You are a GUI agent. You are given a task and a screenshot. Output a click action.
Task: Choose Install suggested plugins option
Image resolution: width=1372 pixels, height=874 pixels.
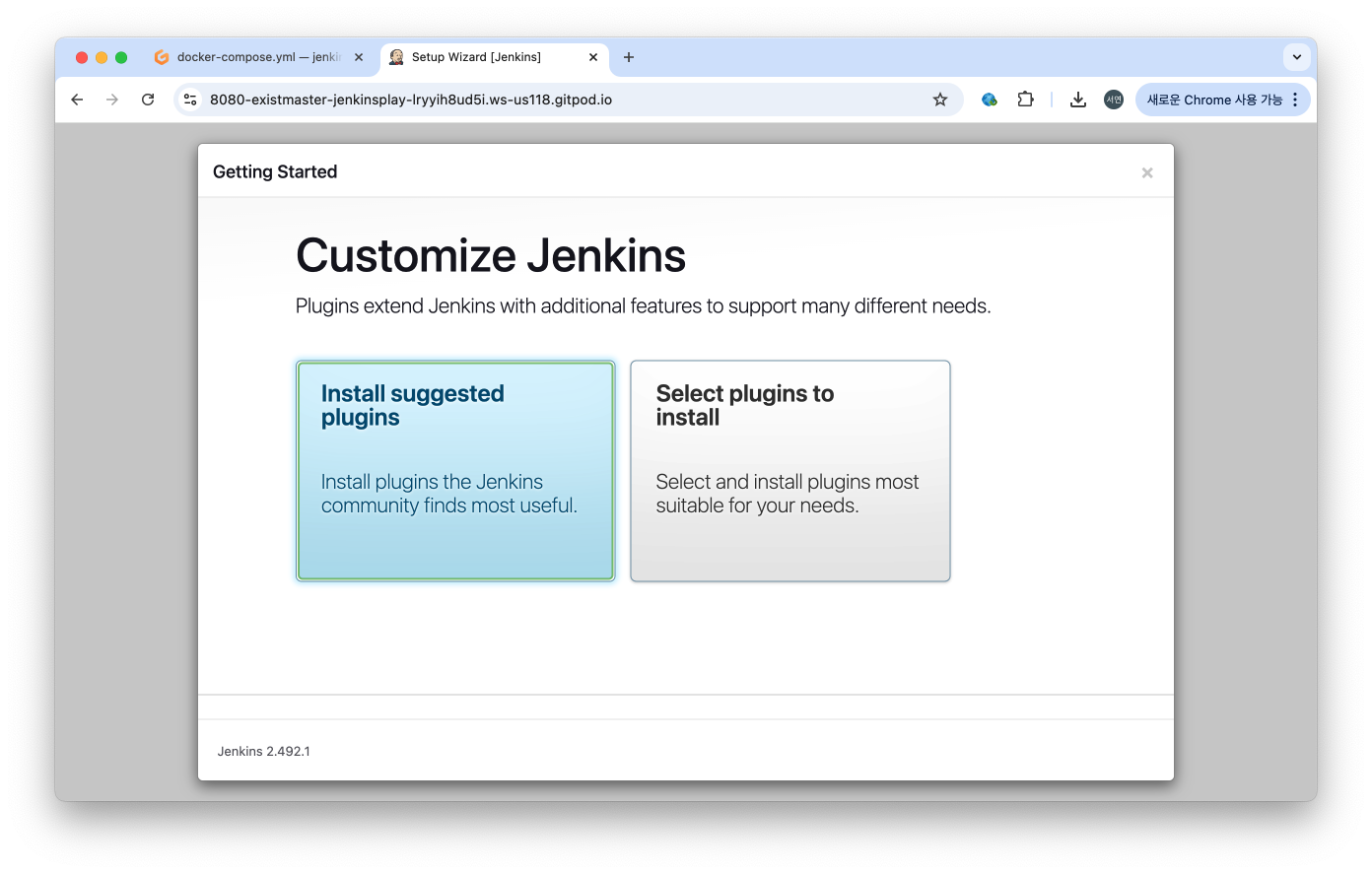[455, 471]
